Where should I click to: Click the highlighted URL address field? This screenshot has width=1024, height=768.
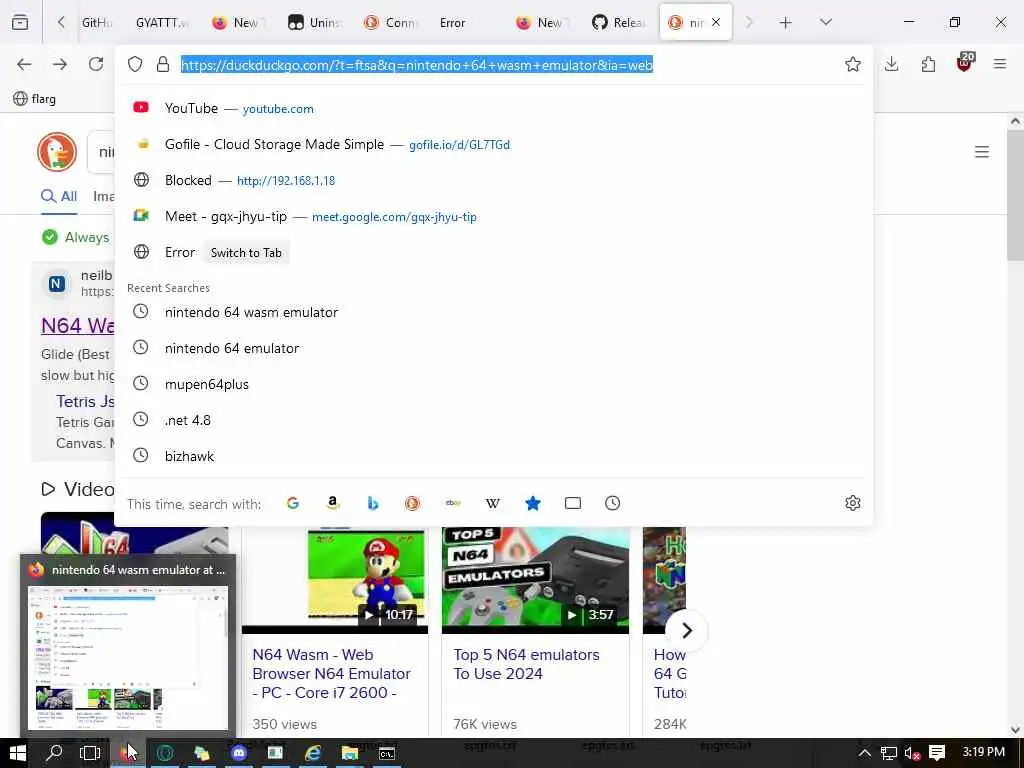pos(417,65)
